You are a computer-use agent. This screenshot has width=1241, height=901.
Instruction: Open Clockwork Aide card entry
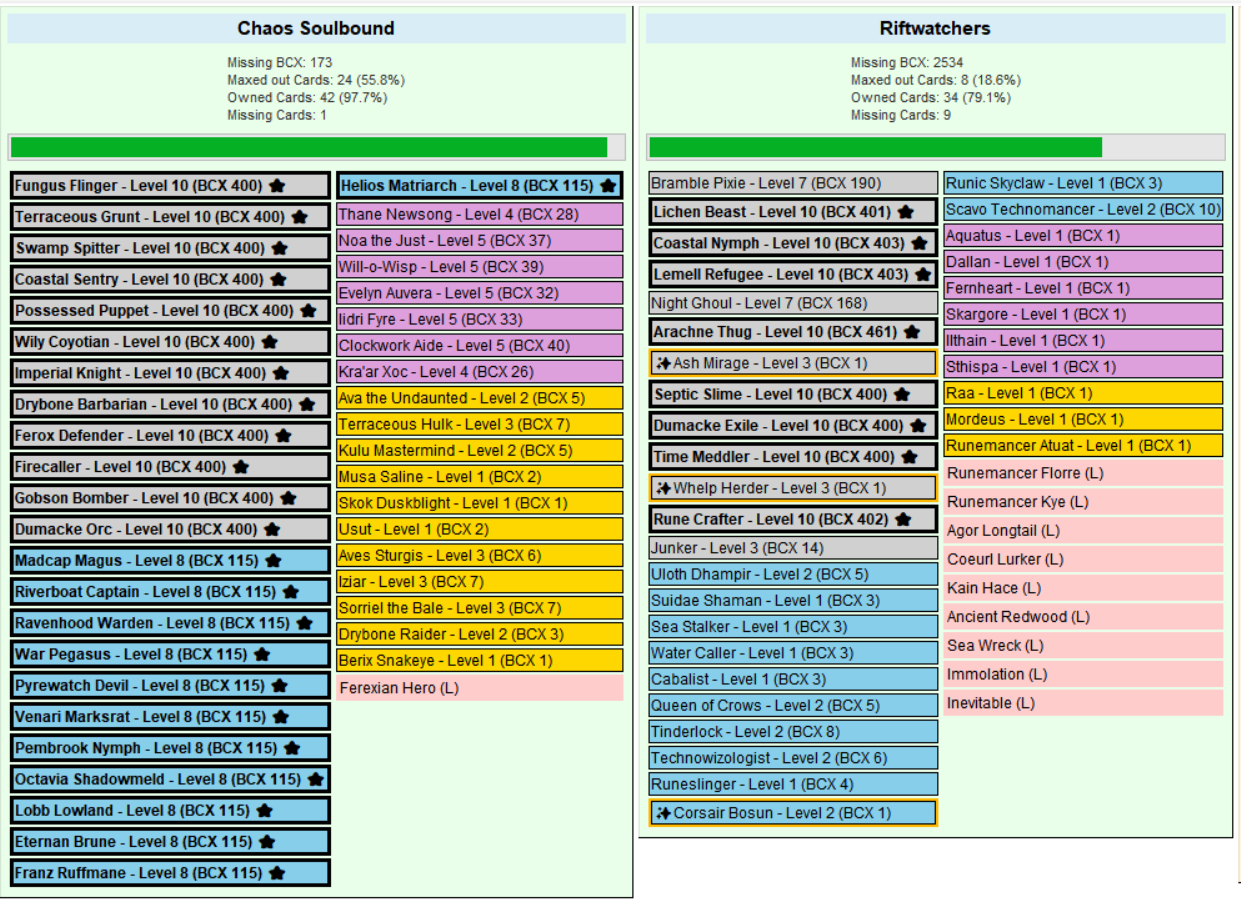[480, 346]
